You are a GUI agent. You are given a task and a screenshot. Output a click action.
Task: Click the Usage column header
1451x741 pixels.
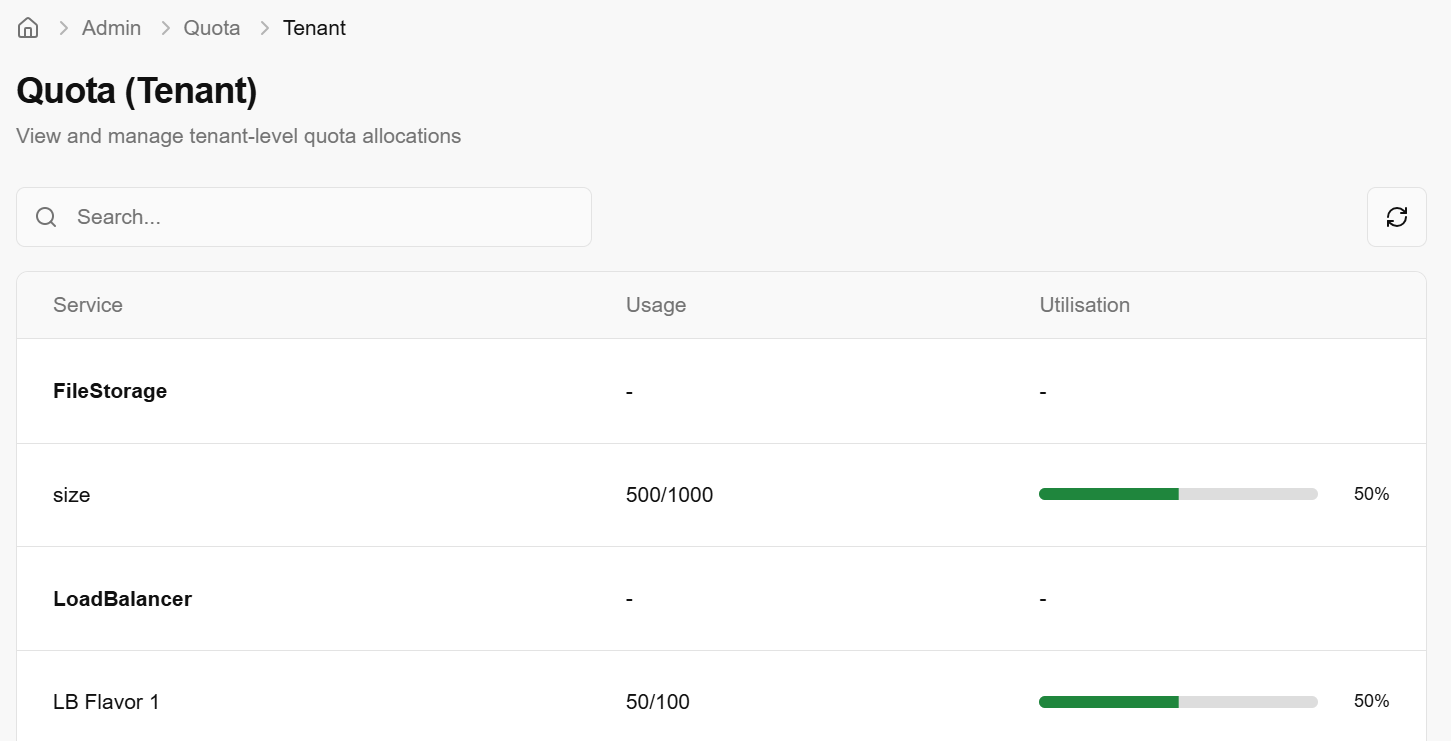pyautogui.click(x=656, y=305)
